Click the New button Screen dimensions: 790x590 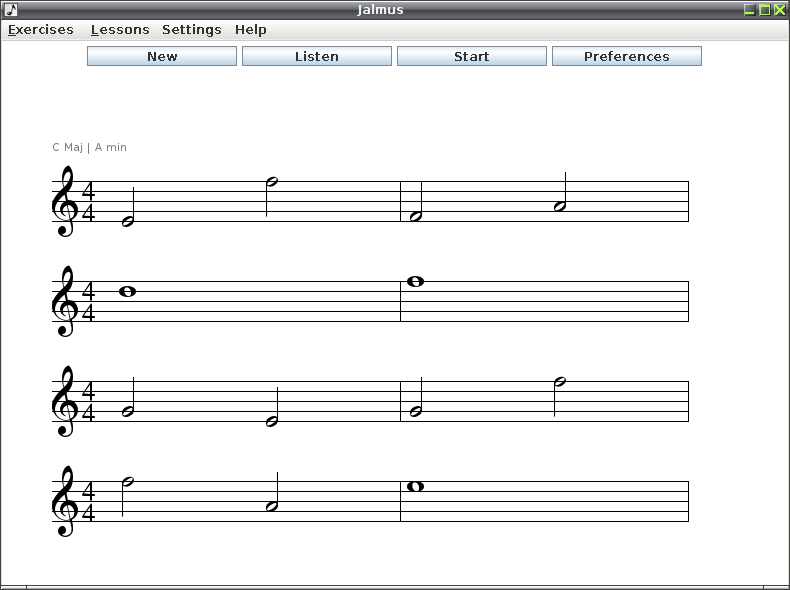(162, 56)
